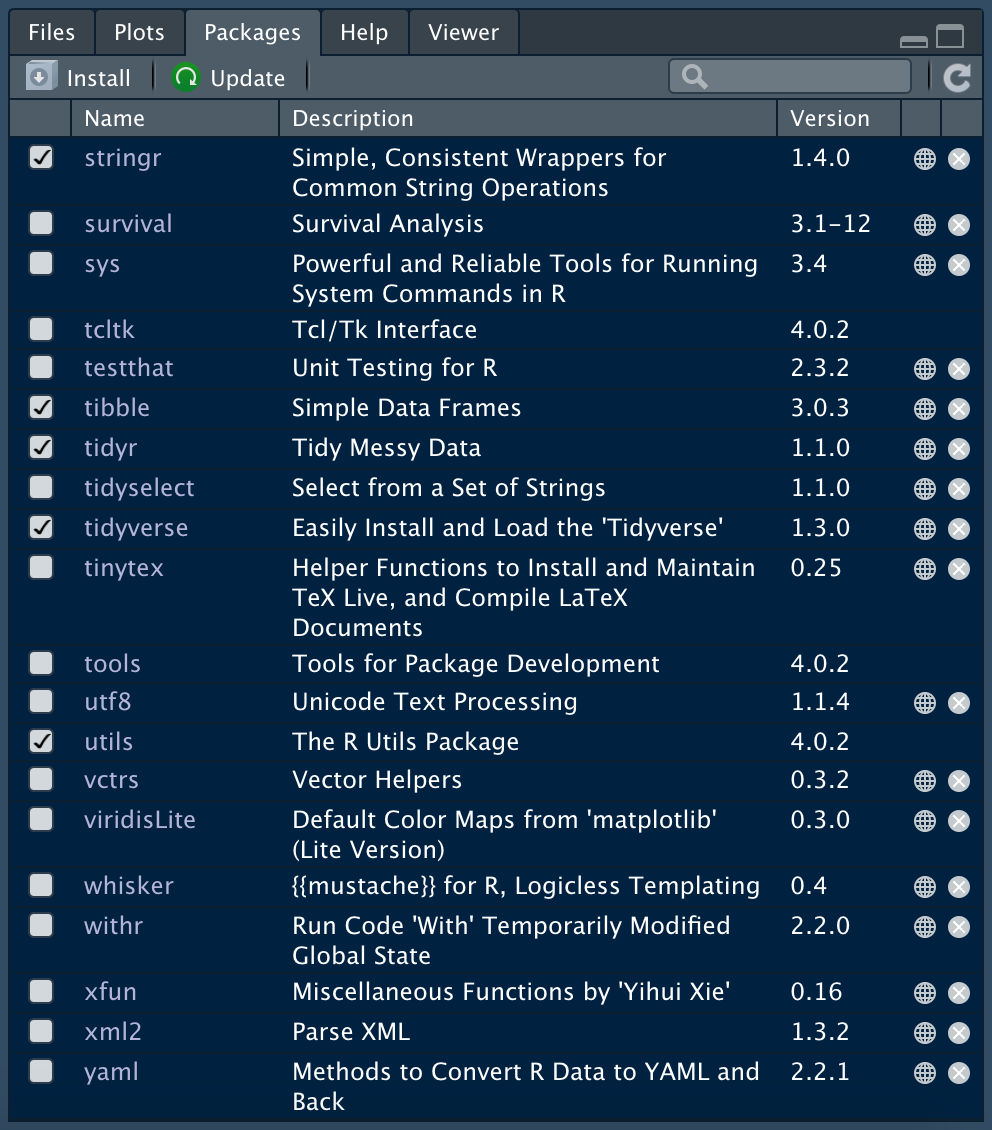Open the tools package link
This screenshot has width=992, height=1130.
112,664
